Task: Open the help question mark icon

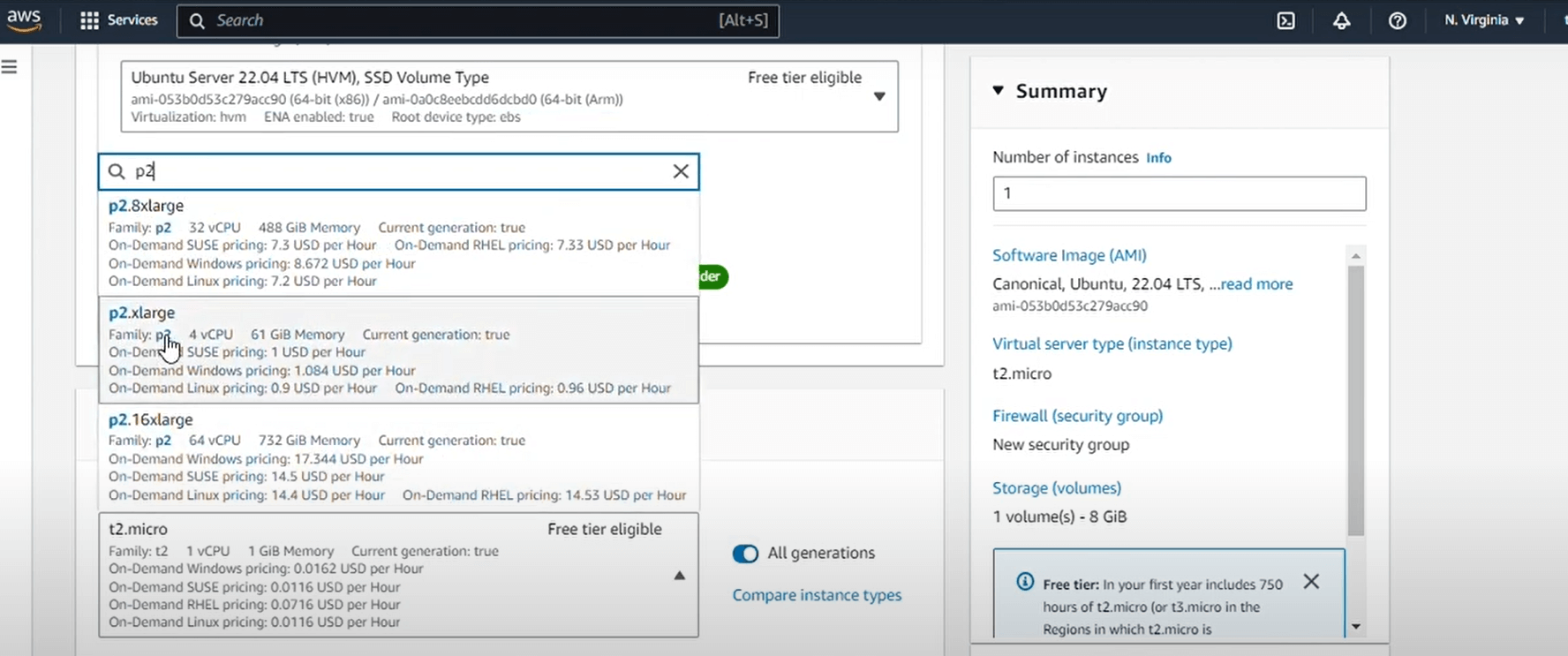Action: pyautogui.click(x=1397, y=20)
